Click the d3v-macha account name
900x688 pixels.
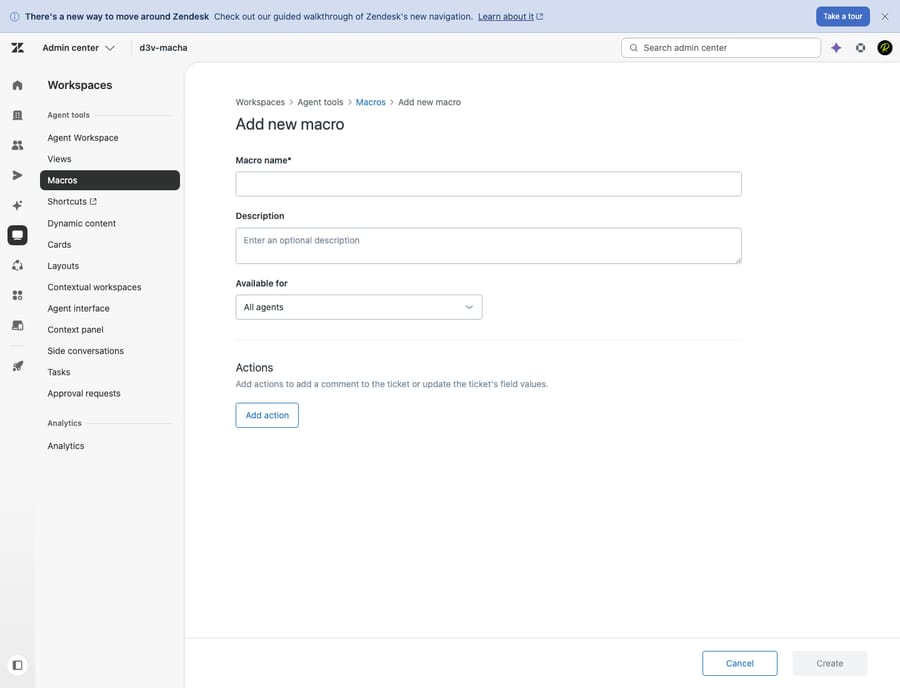(163, 48)
